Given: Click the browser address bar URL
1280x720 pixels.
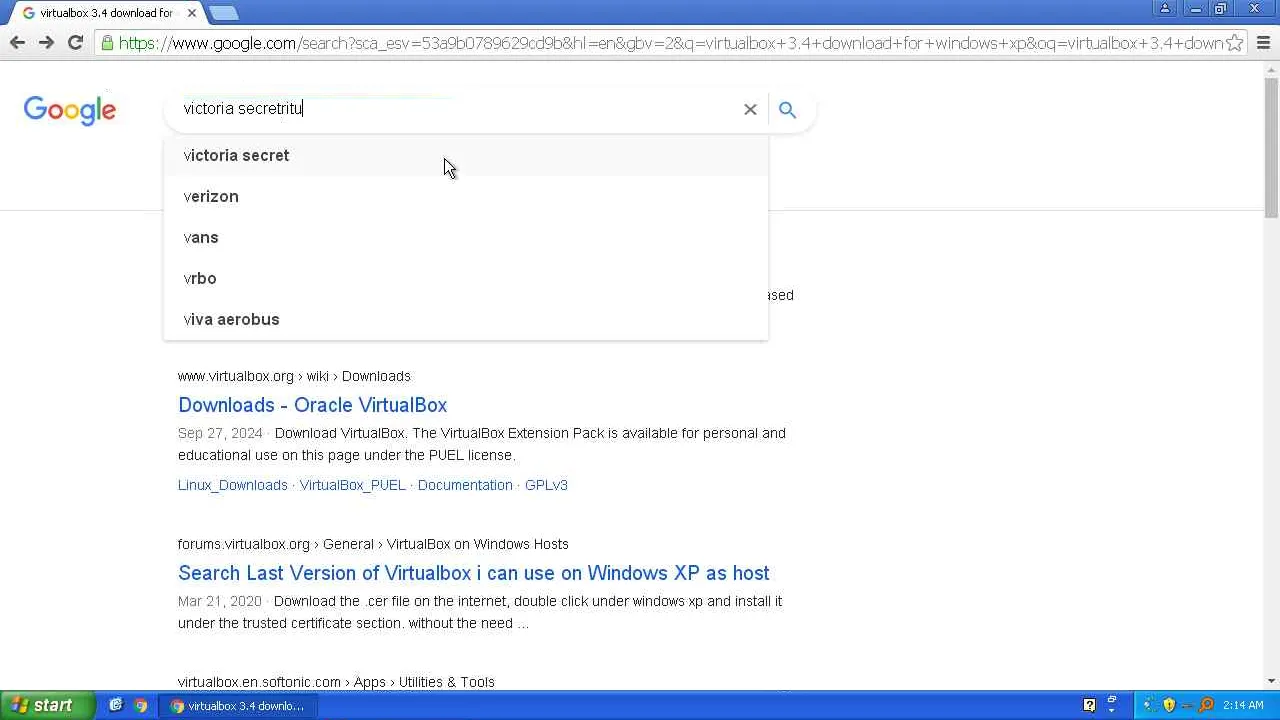Looking at the screenshot, I should point(670,43).
